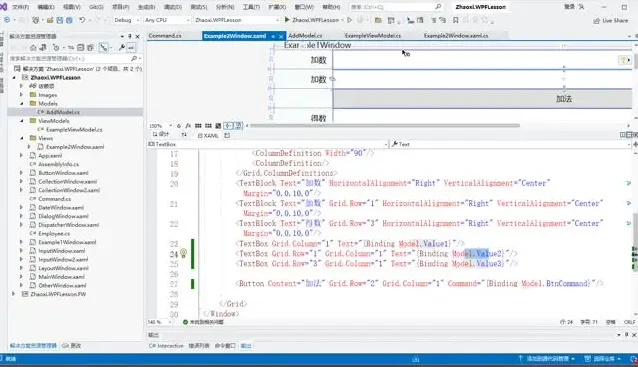Click the Save icon in the toolbar
The image size is (638, 367).
60,20
